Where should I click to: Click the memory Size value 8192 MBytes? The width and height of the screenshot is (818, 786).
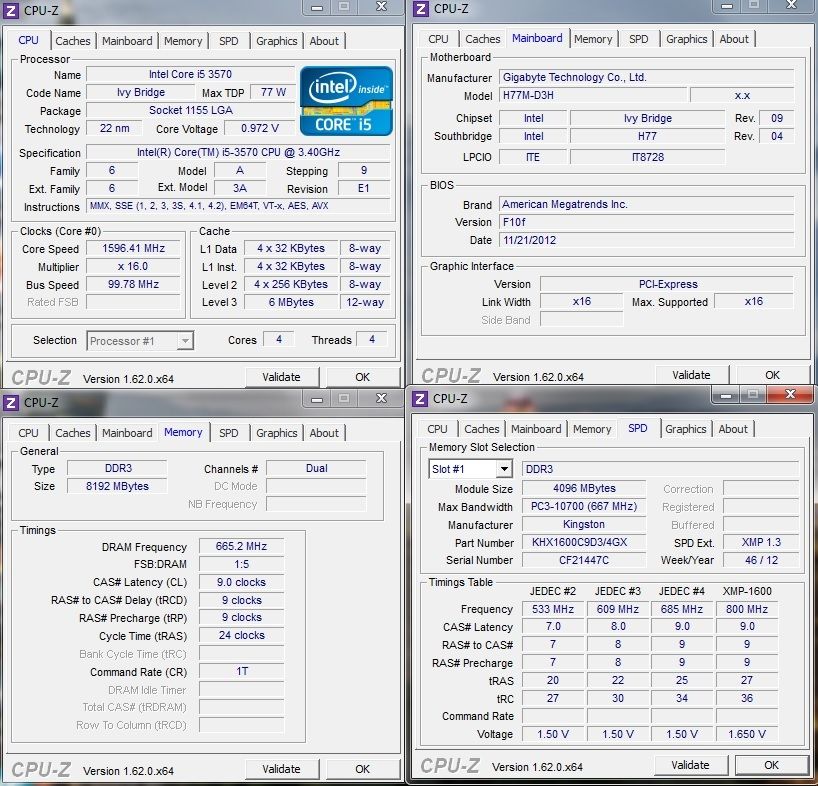pyautogui.click(x=117, y=486)
